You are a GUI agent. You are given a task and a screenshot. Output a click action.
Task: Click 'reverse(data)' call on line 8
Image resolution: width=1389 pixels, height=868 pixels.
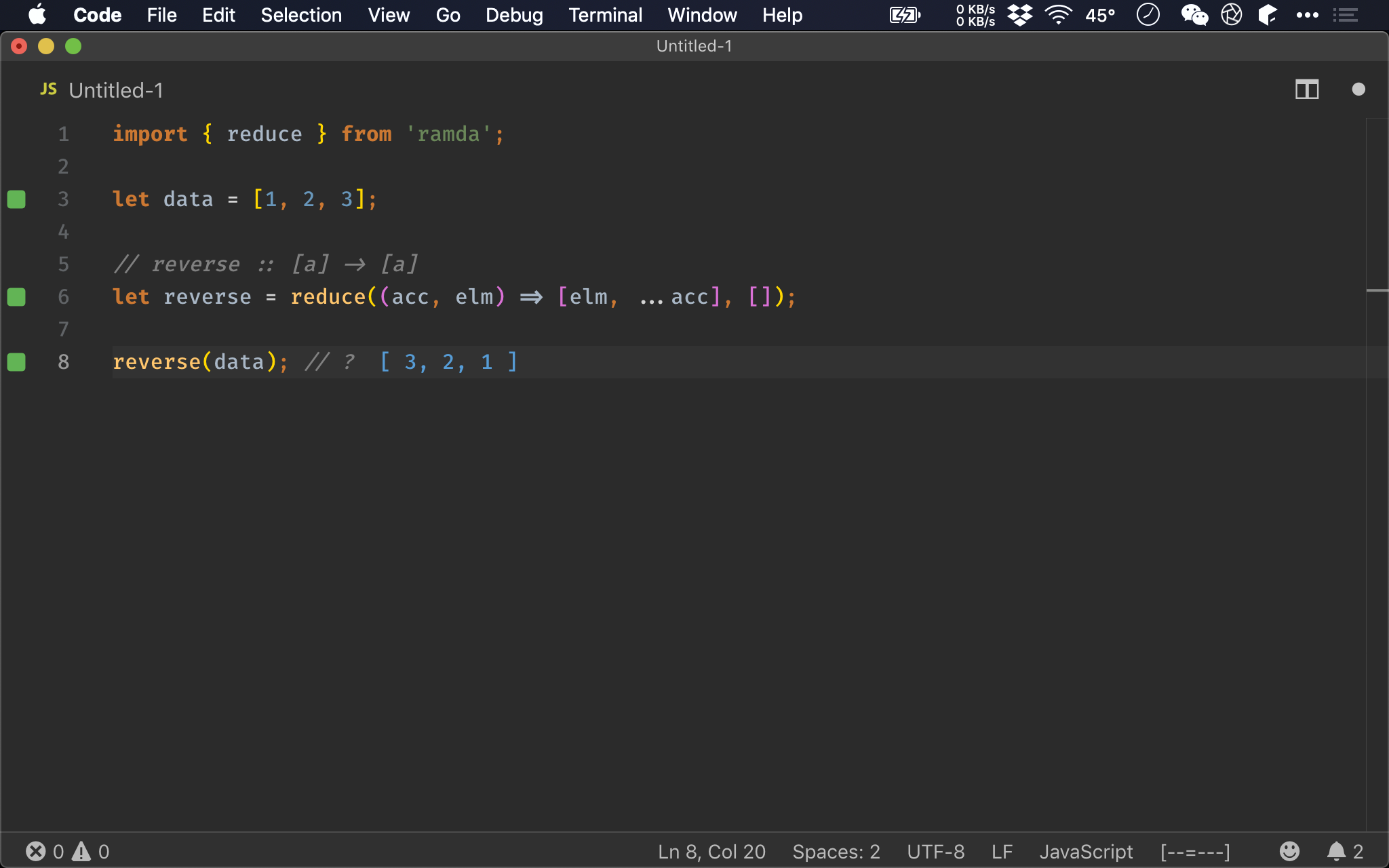[x=195, y=362]
